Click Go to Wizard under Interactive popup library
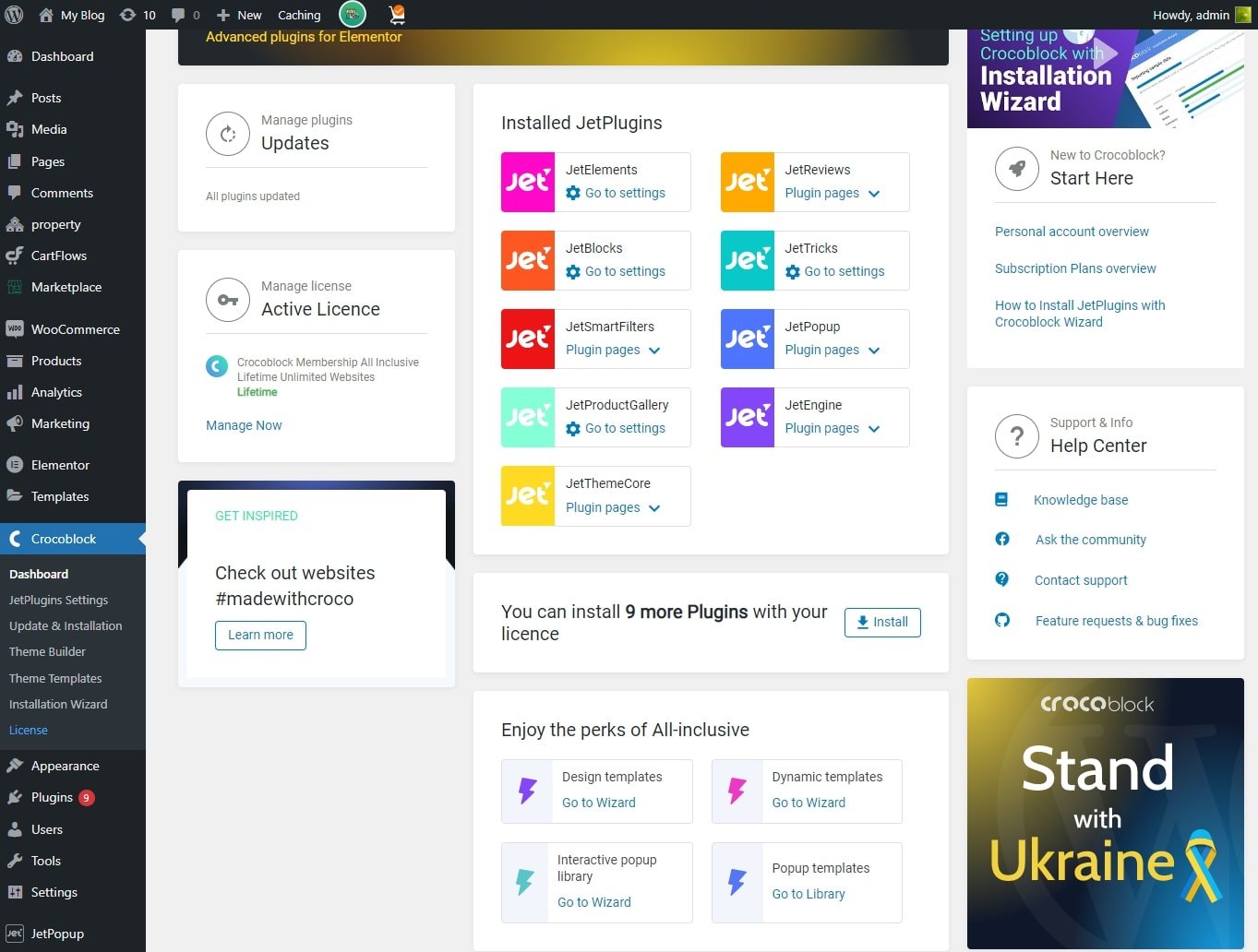The image size is (1258, 952). coord(594,902)
